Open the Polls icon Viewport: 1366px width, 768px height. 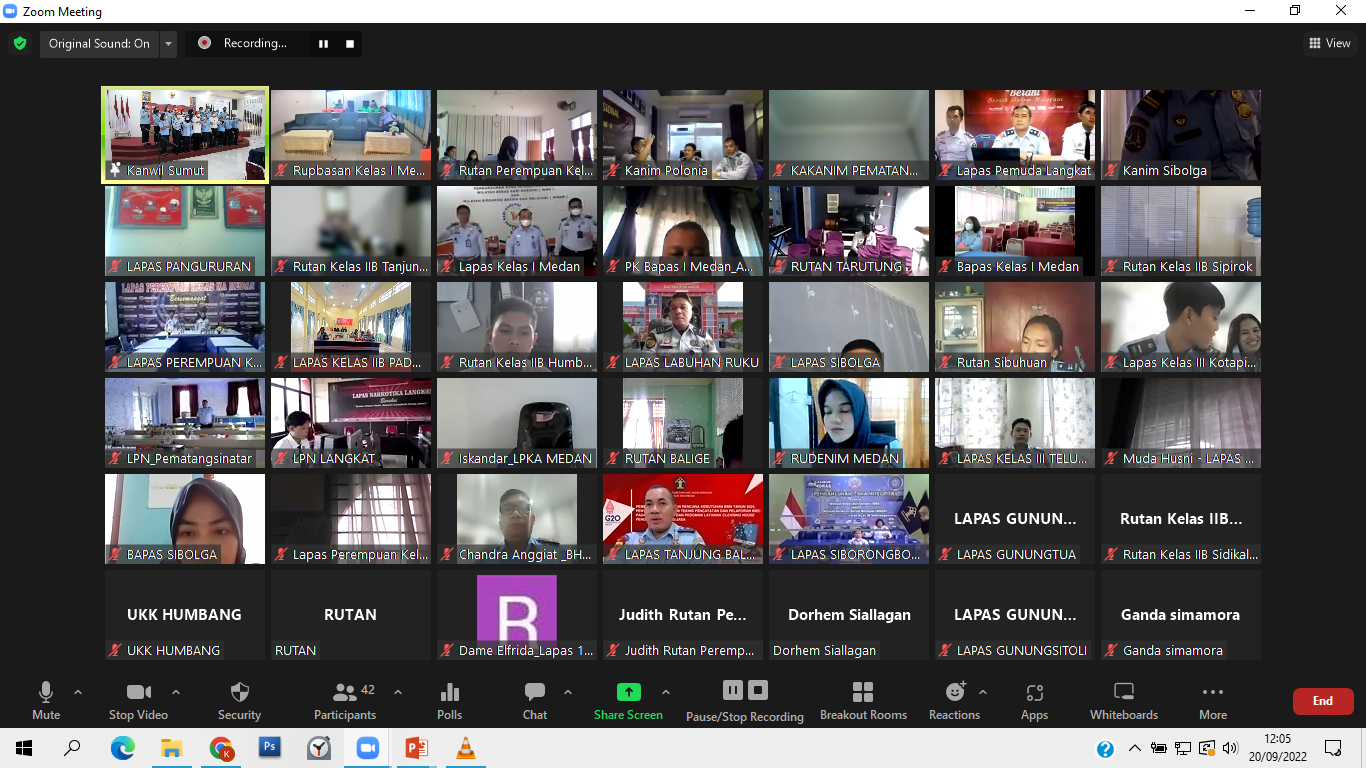point(450,700)
